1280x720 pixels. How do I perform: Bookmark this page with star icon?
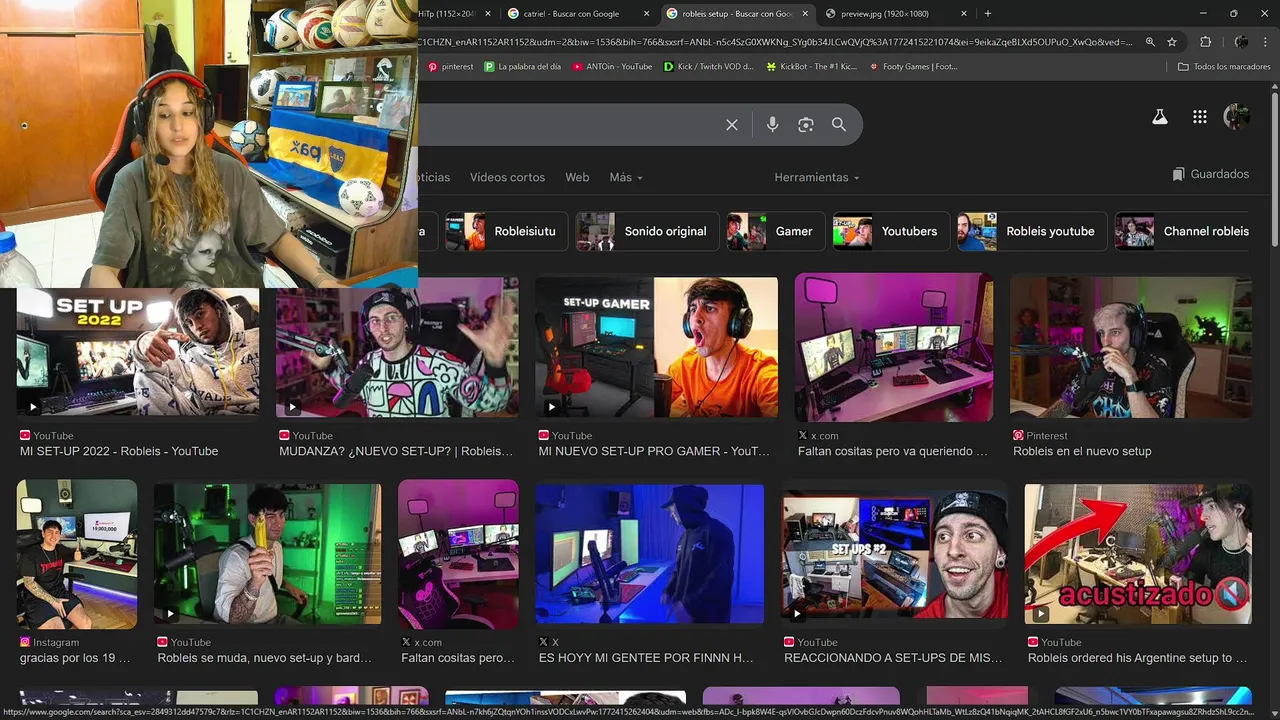pos(1172,42)
